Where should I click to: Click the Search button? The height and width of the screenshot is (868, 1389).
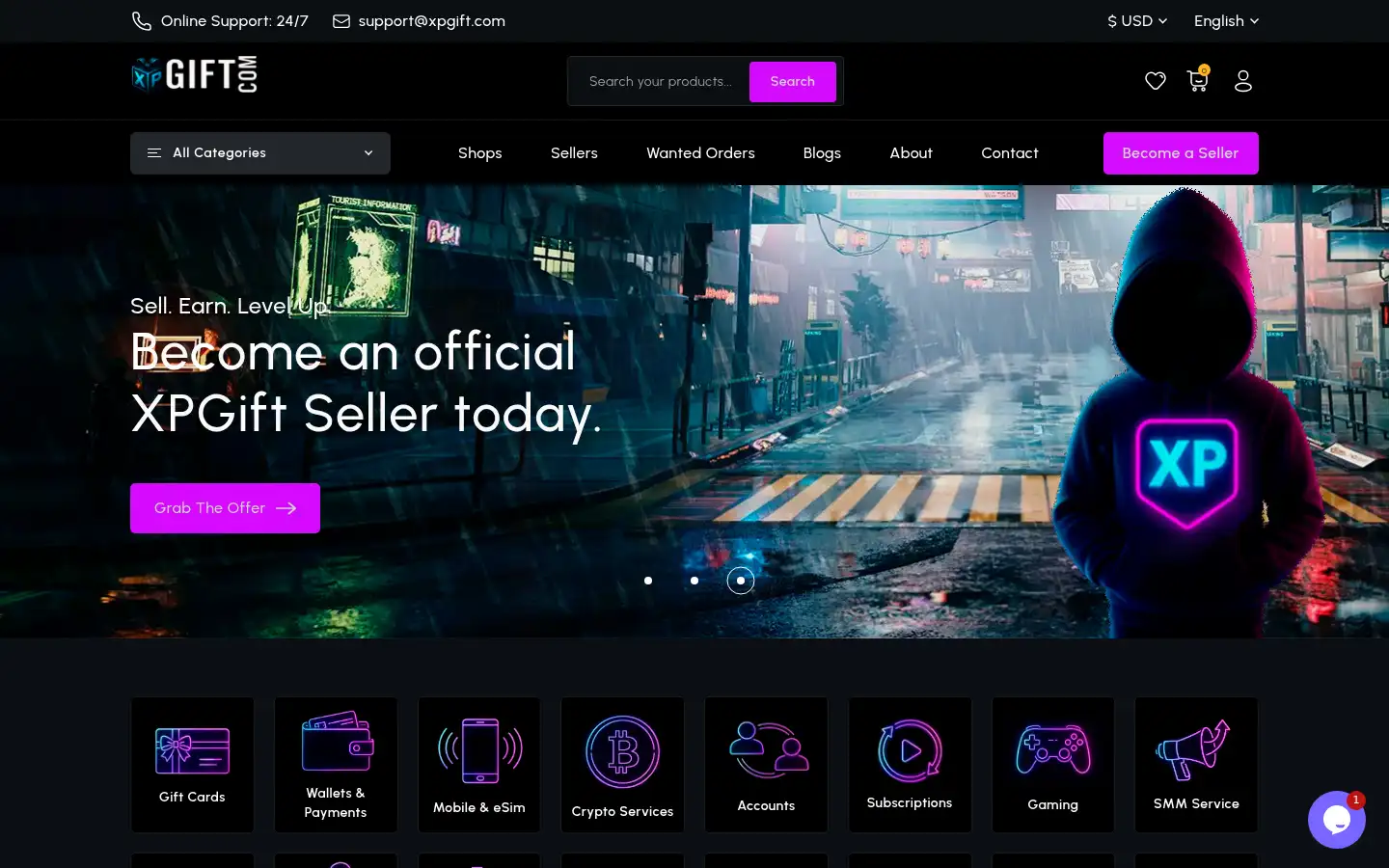(x=793, y=82)
